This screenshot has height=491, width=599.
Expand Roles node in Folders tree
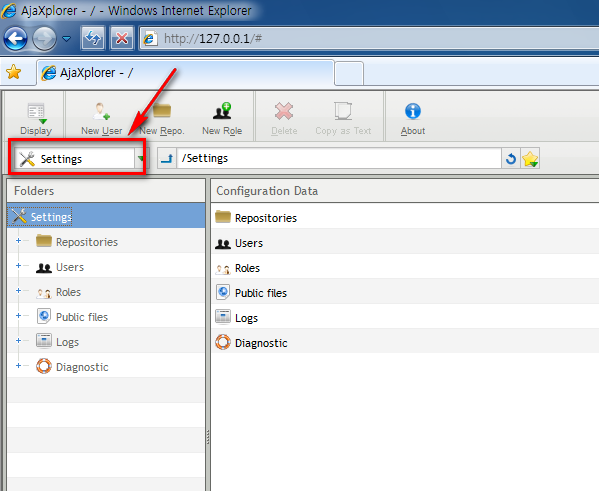tap(18, 291)
